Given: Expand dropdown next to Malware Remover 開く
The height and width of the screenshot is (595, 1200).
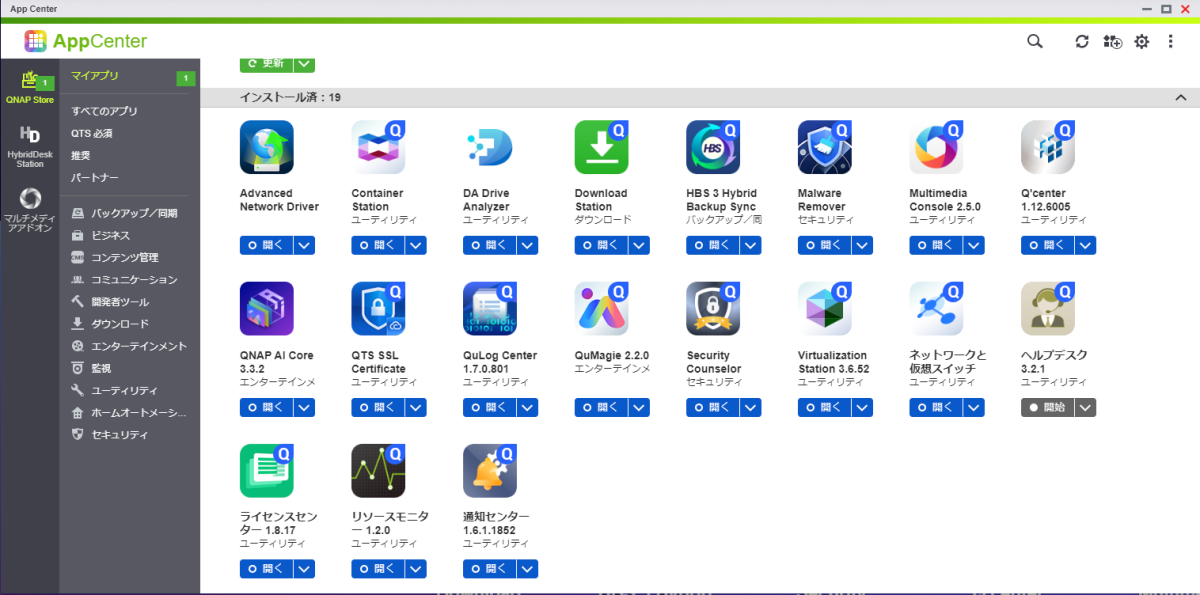Looking at the screenshot, I should pos(863,245).
